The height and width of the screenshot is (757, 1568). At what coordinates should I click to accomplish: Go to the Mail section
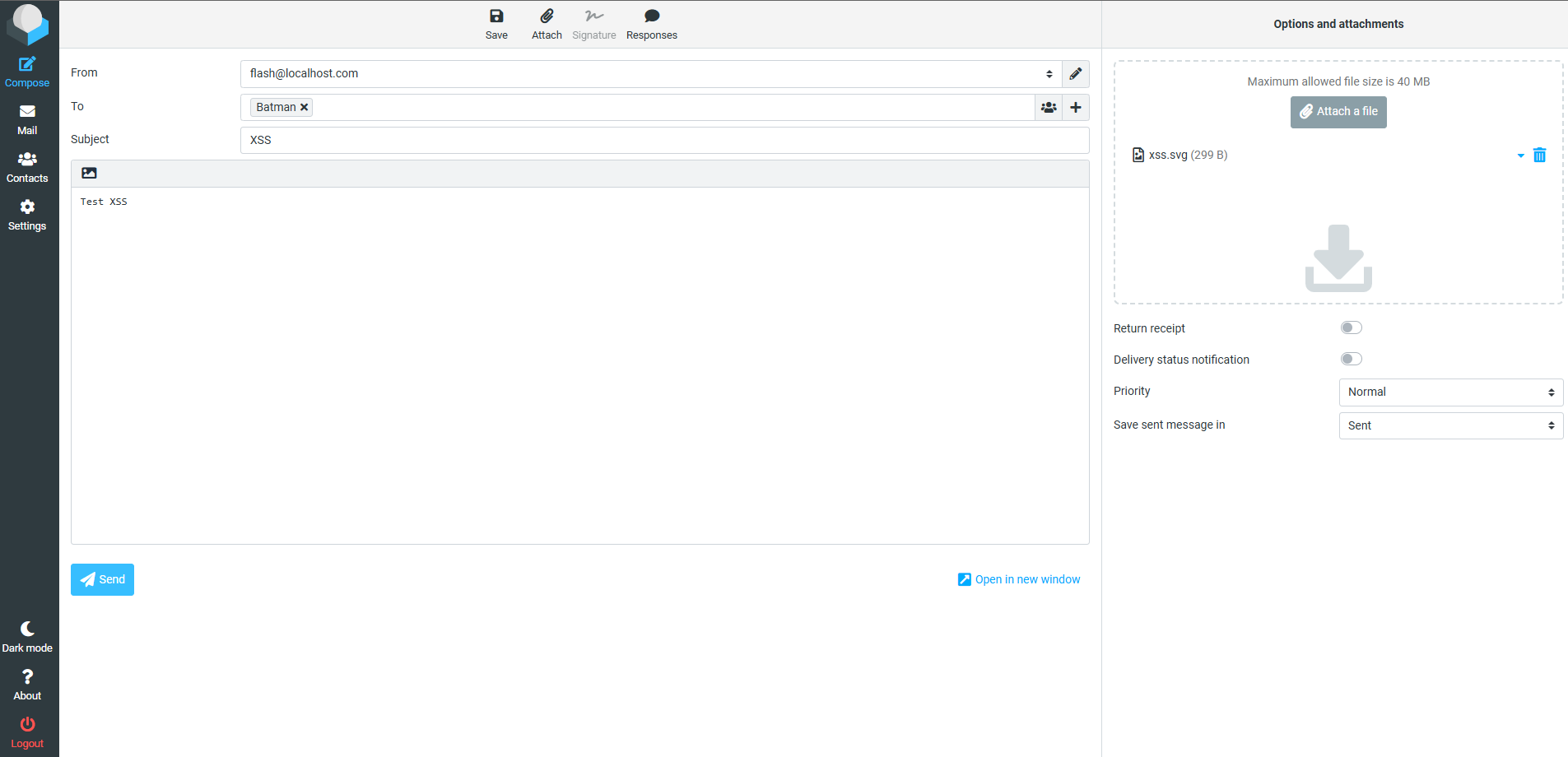27,120
